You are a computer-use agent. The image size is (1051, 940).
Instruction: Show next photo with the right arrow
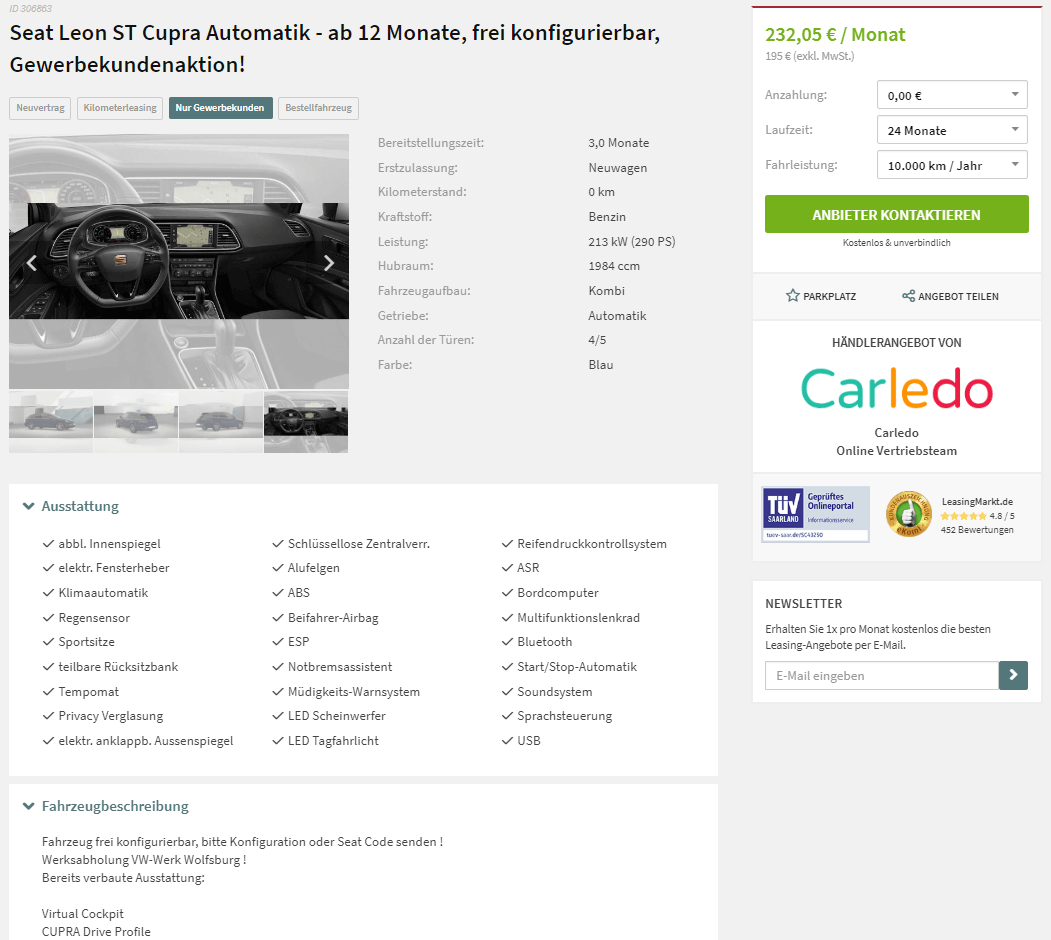click(328, 263)
